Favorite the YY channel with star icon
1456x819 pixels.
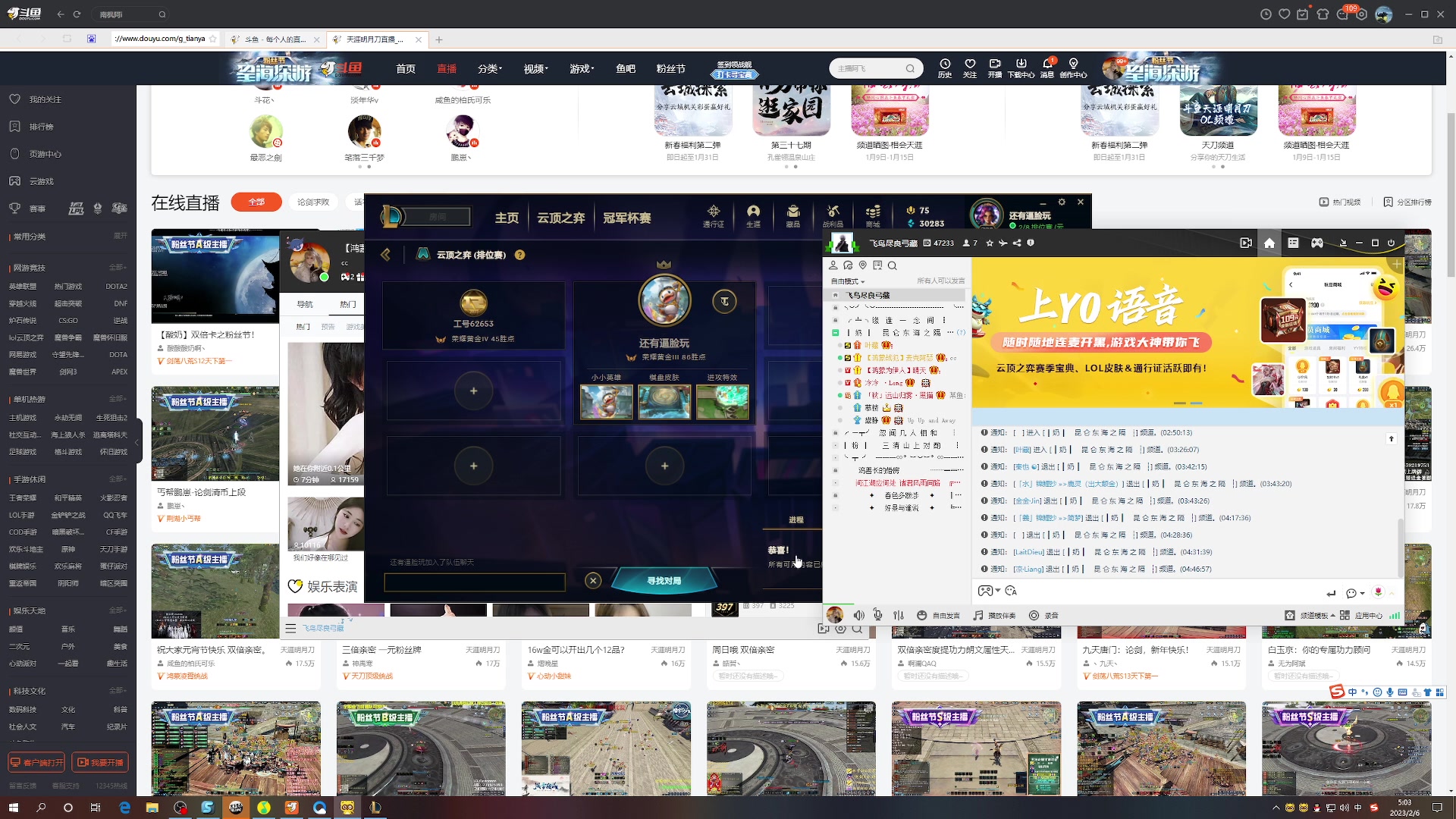[989, 243]
